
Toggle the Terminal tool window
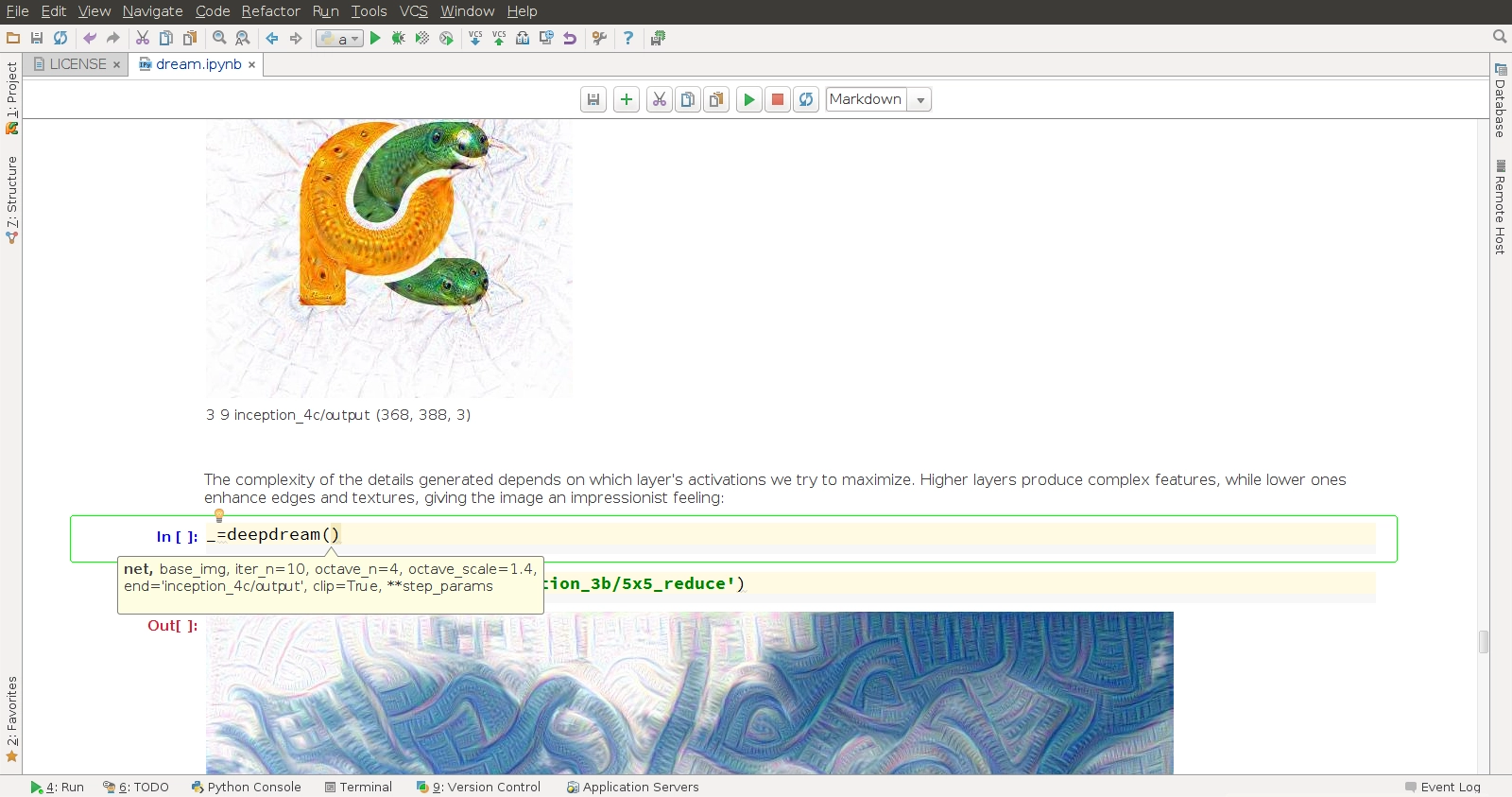358,787
